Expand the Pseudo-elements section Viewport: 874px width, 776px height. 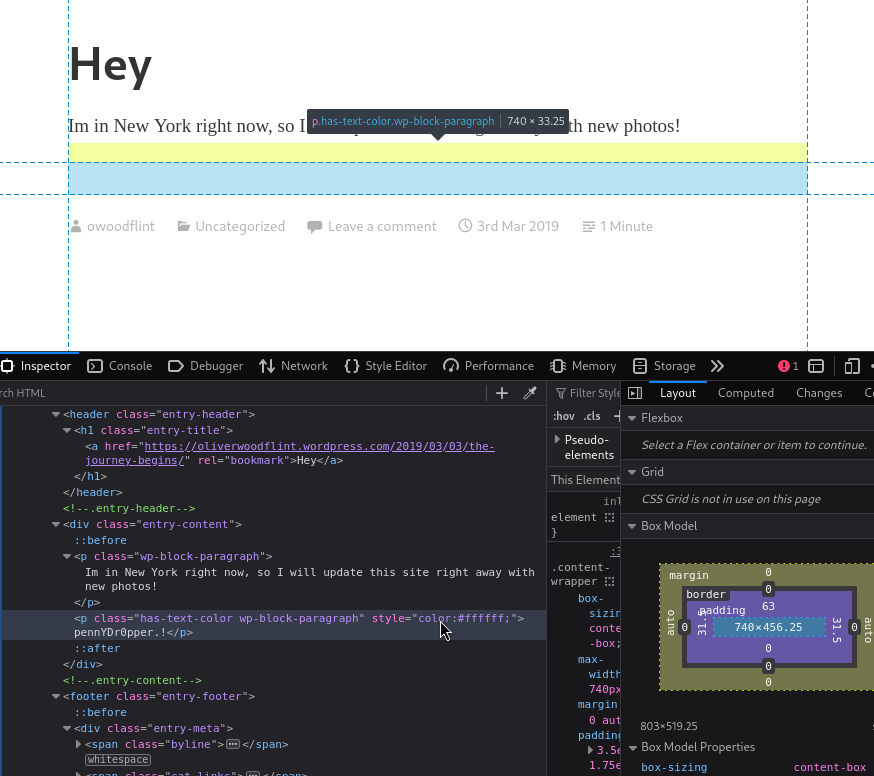click(557, 439)
